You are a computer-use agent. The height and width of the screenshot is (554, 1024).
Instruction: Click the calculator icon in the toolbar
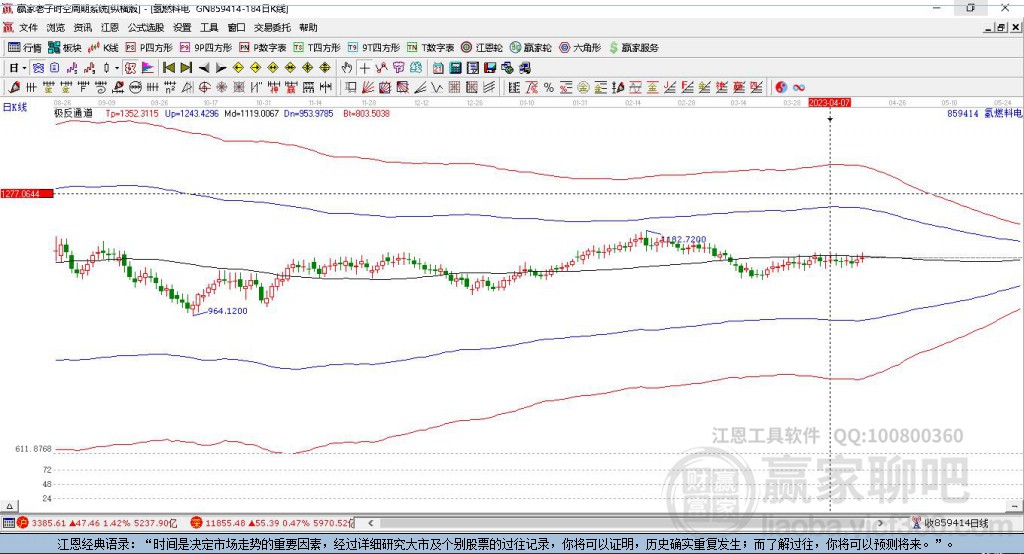coord(456,68)
